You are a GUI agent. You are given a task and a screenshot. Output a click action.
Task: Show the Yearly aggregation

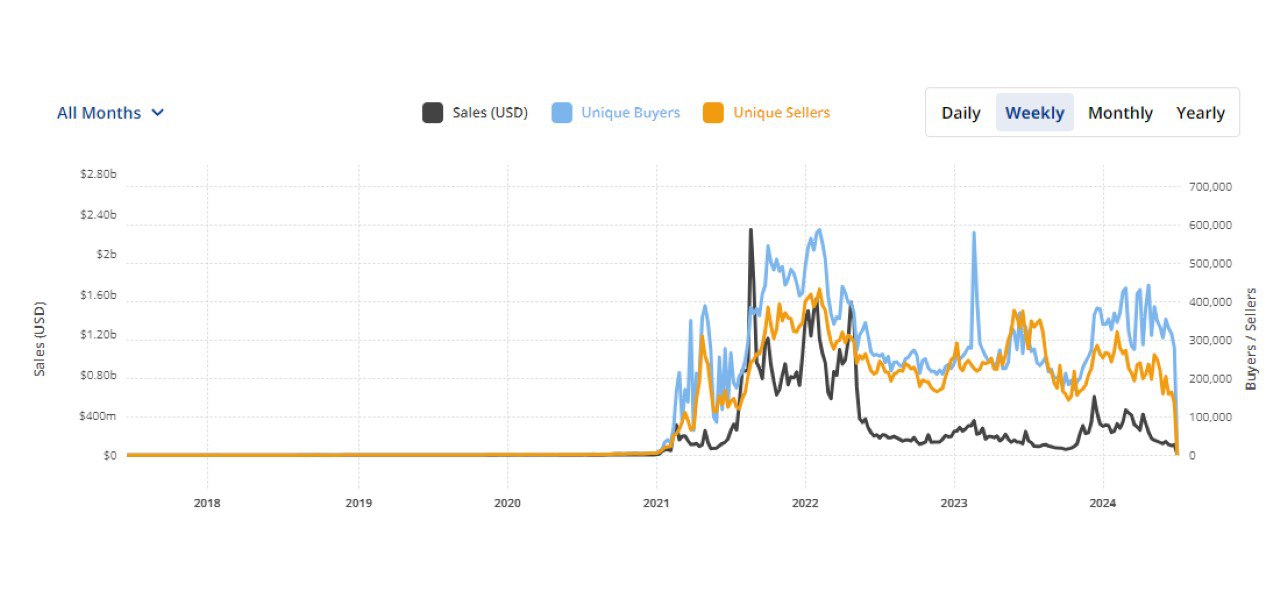tap(1200, 113)
